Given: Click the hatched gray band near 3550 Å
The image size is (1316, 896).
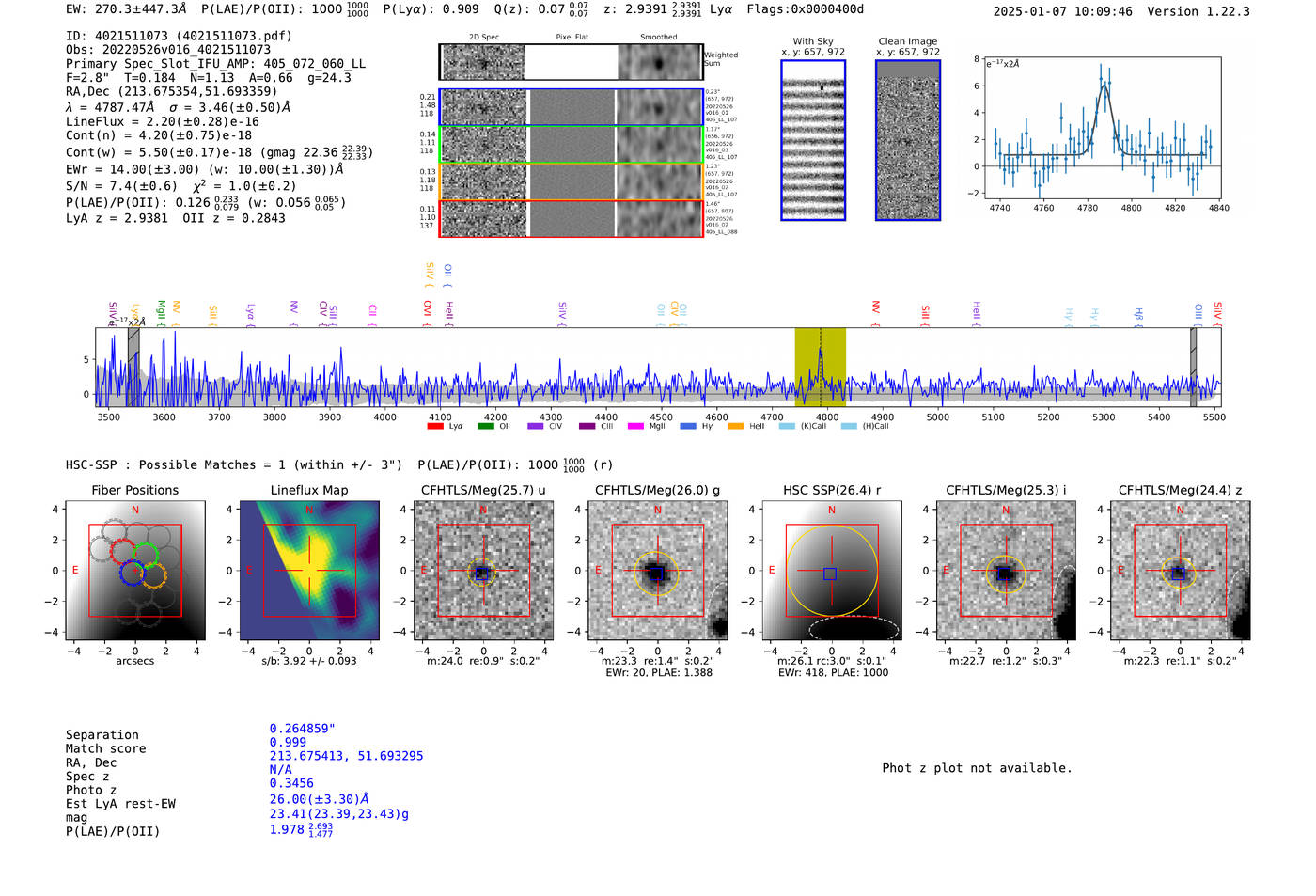Looking at the screenshot, I should [133, 367].
